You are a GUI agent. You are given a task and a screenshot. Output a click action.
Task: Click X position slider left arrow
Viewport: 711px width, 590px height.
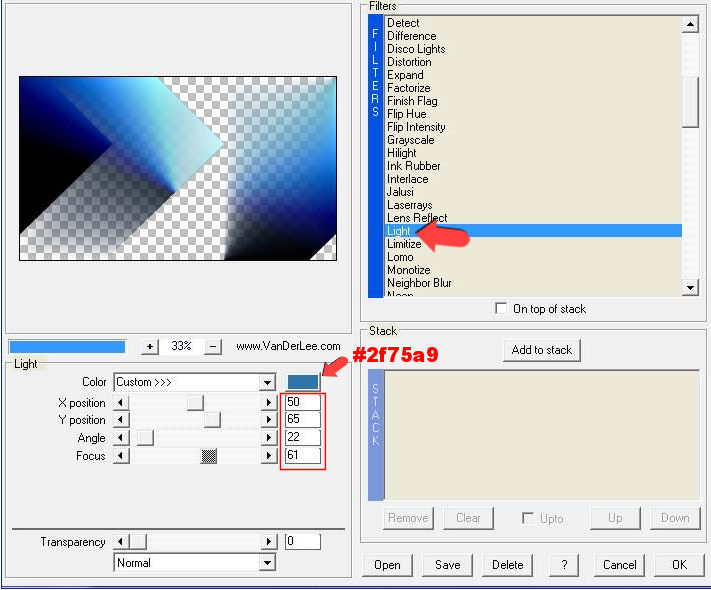[121, 402]
